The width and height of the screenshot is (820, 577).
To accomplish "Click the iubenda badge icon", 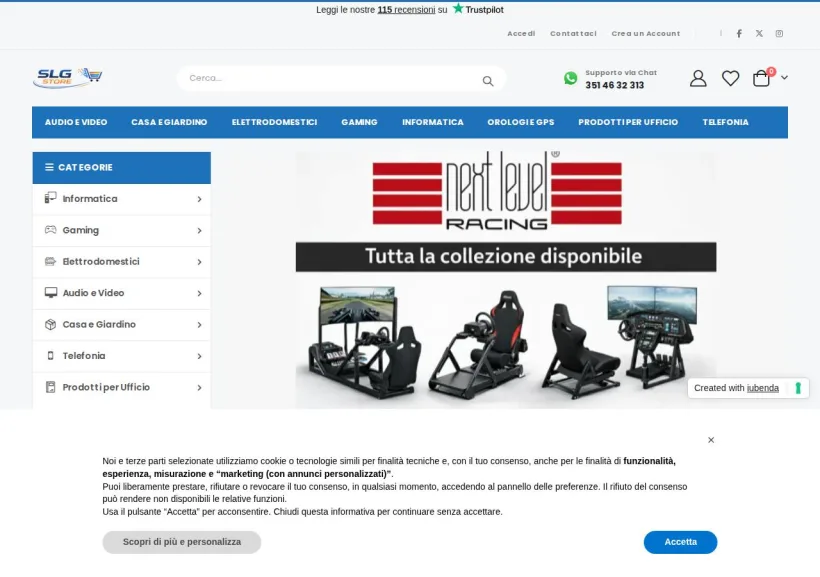I will [x=798, y=388].
